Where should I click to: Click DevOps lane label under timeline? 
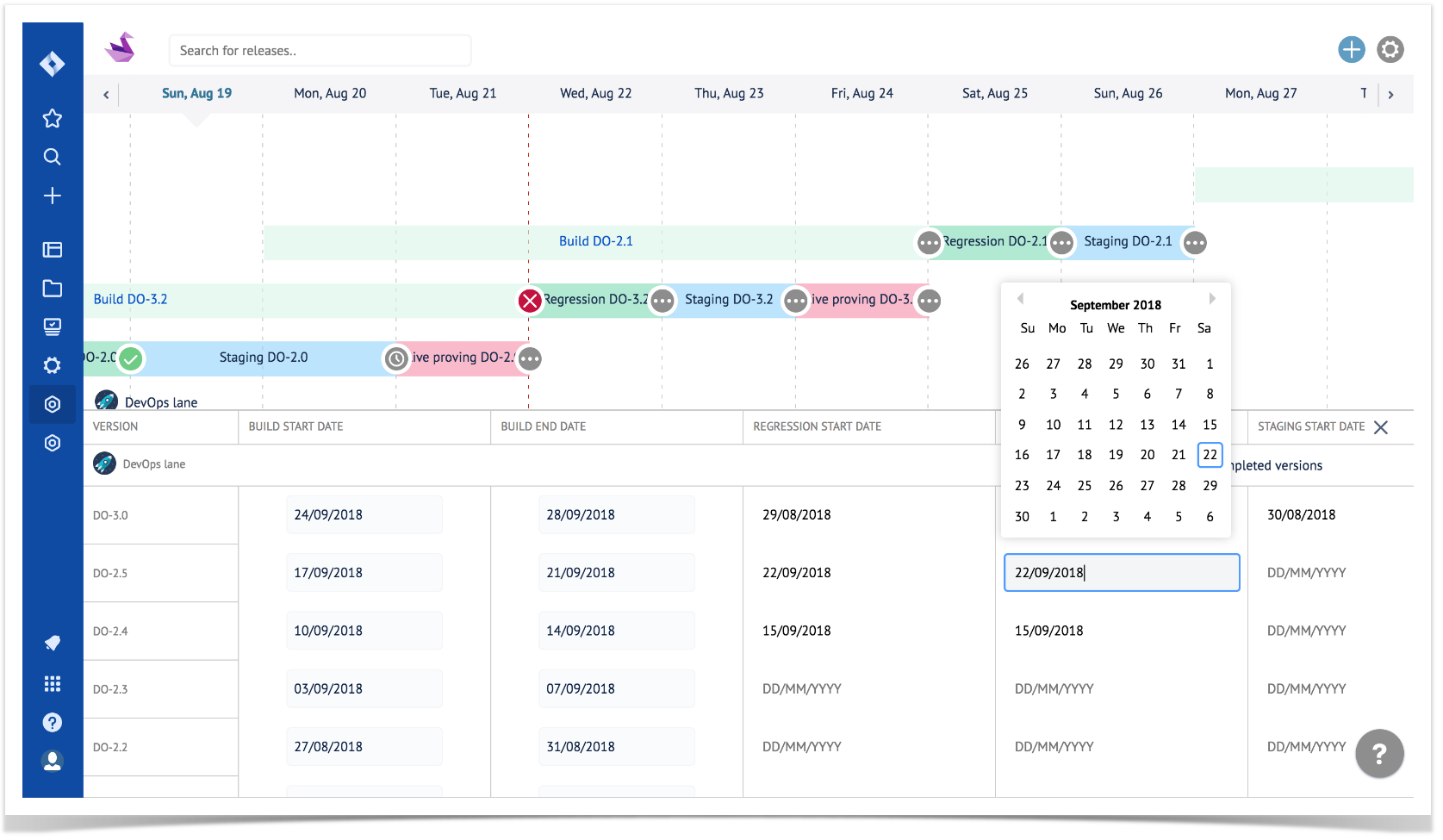click(x=161, y=402)
